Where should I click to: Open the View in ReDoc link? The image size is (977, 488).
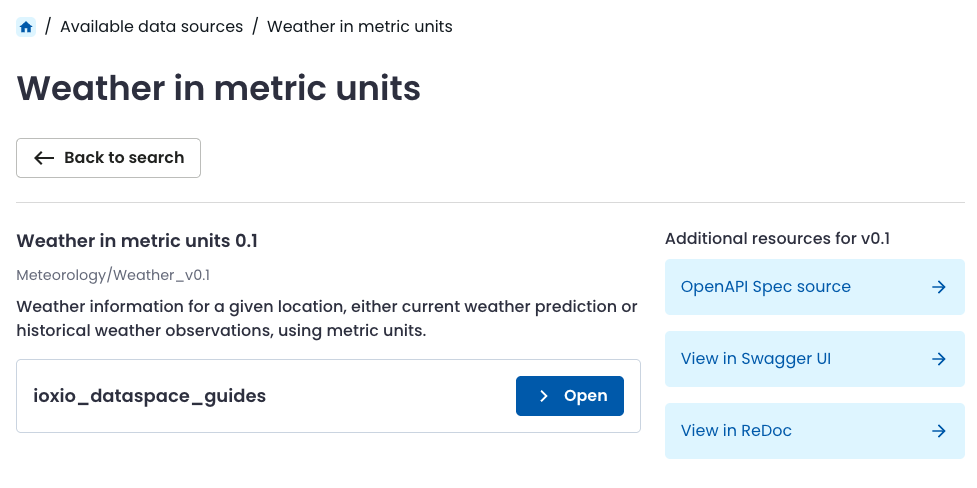[736, 431]
